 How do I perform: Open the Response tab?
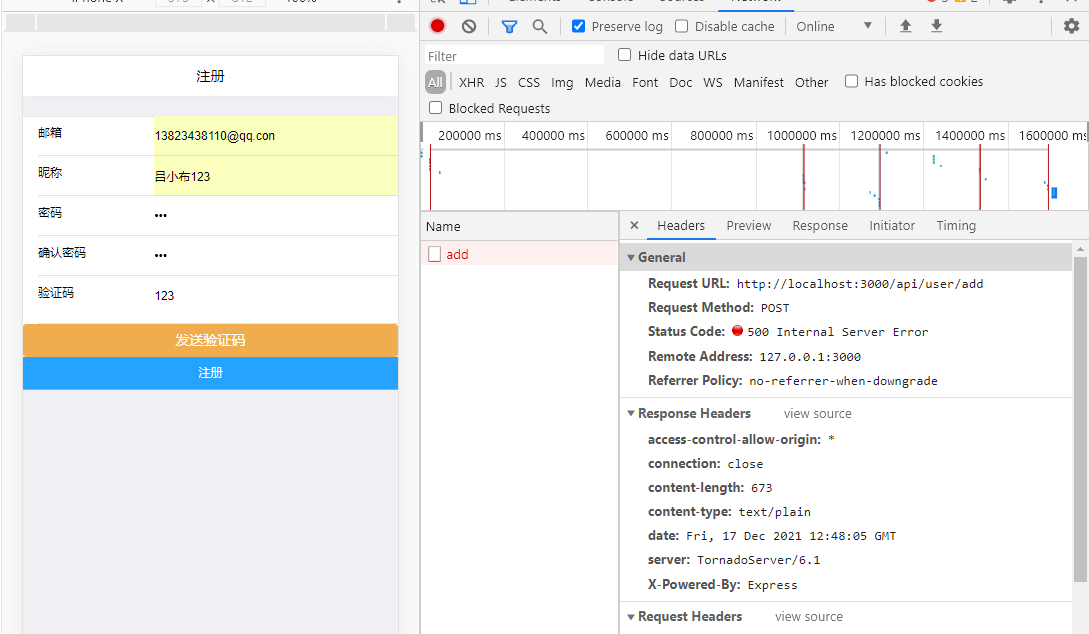[x=820, y=226]
